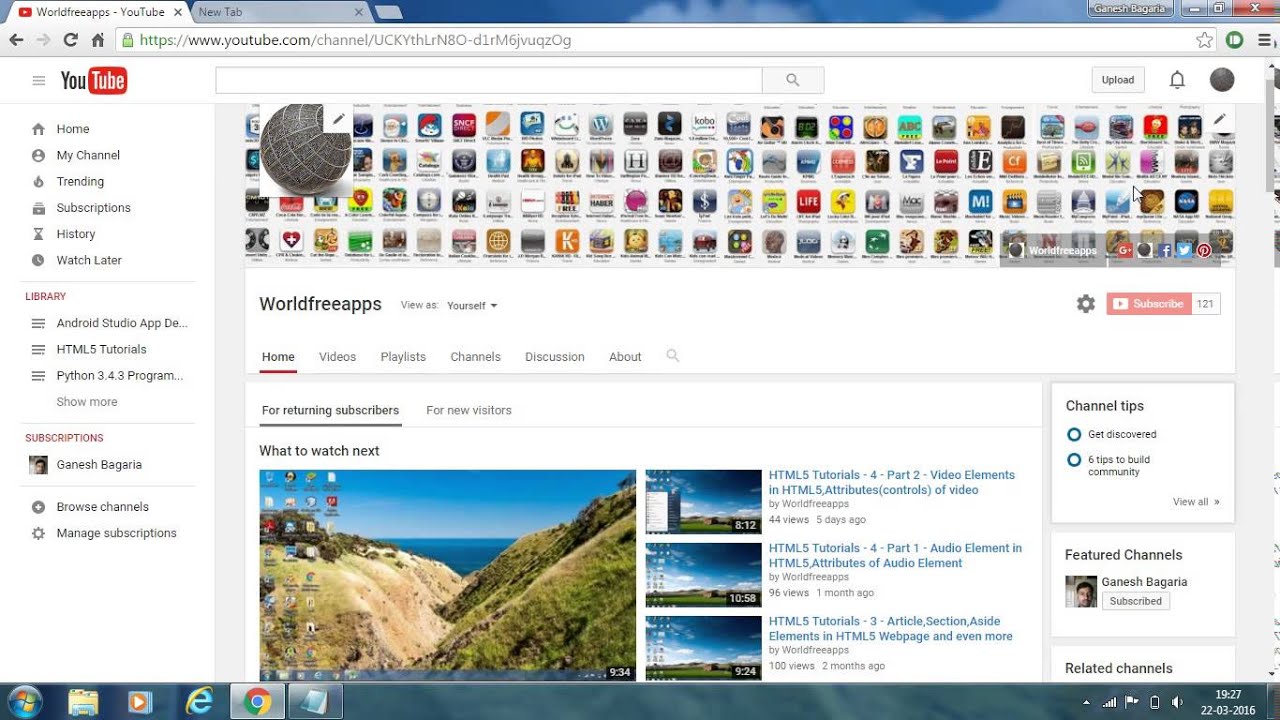The height and width of the screenshot is (720, 1280).
Task: Open Internet Explorer from taskbar
Action: point(199,702)
